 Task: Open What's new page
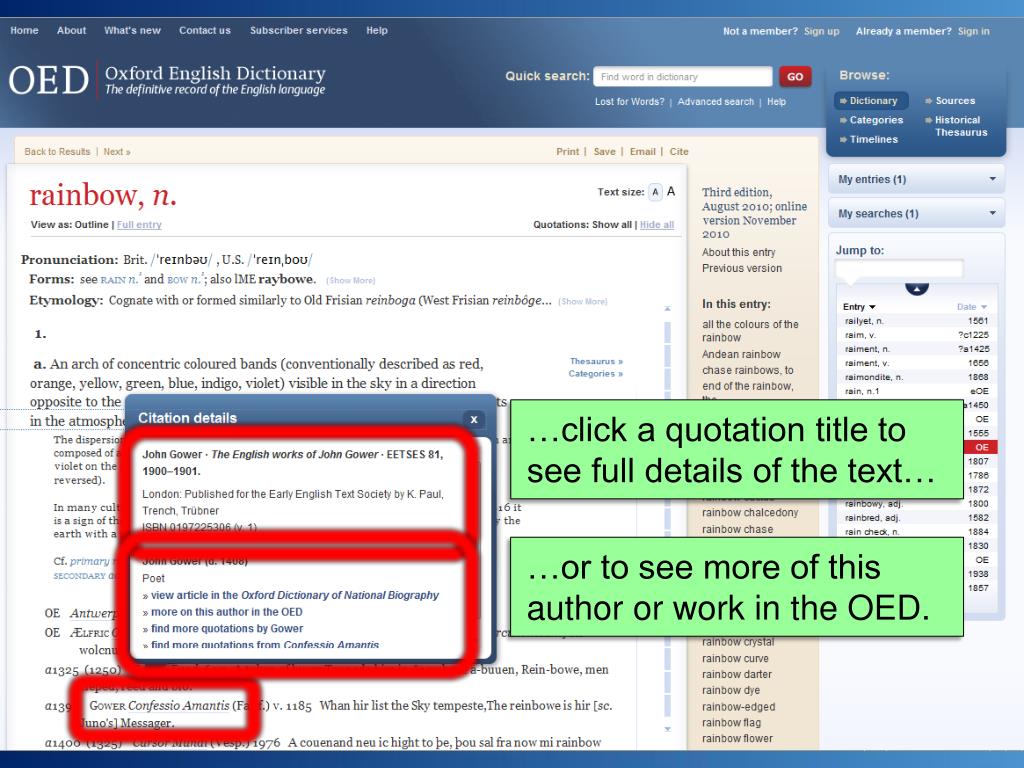click(133, 30)
